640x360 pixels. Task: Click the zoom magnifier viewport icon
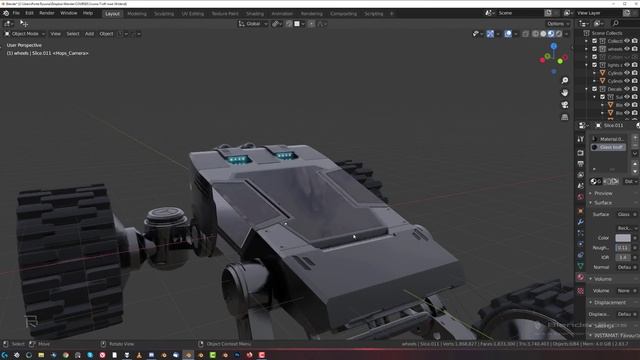click(x=564, y=80)
